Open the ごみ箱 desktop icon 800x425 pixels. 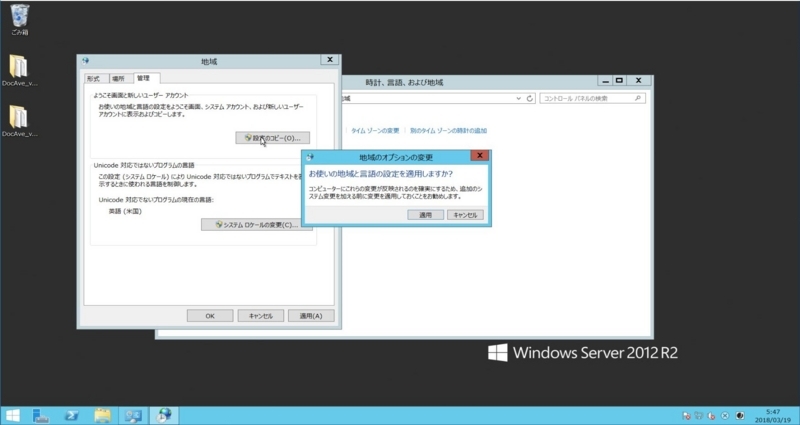tap(20, 20)
